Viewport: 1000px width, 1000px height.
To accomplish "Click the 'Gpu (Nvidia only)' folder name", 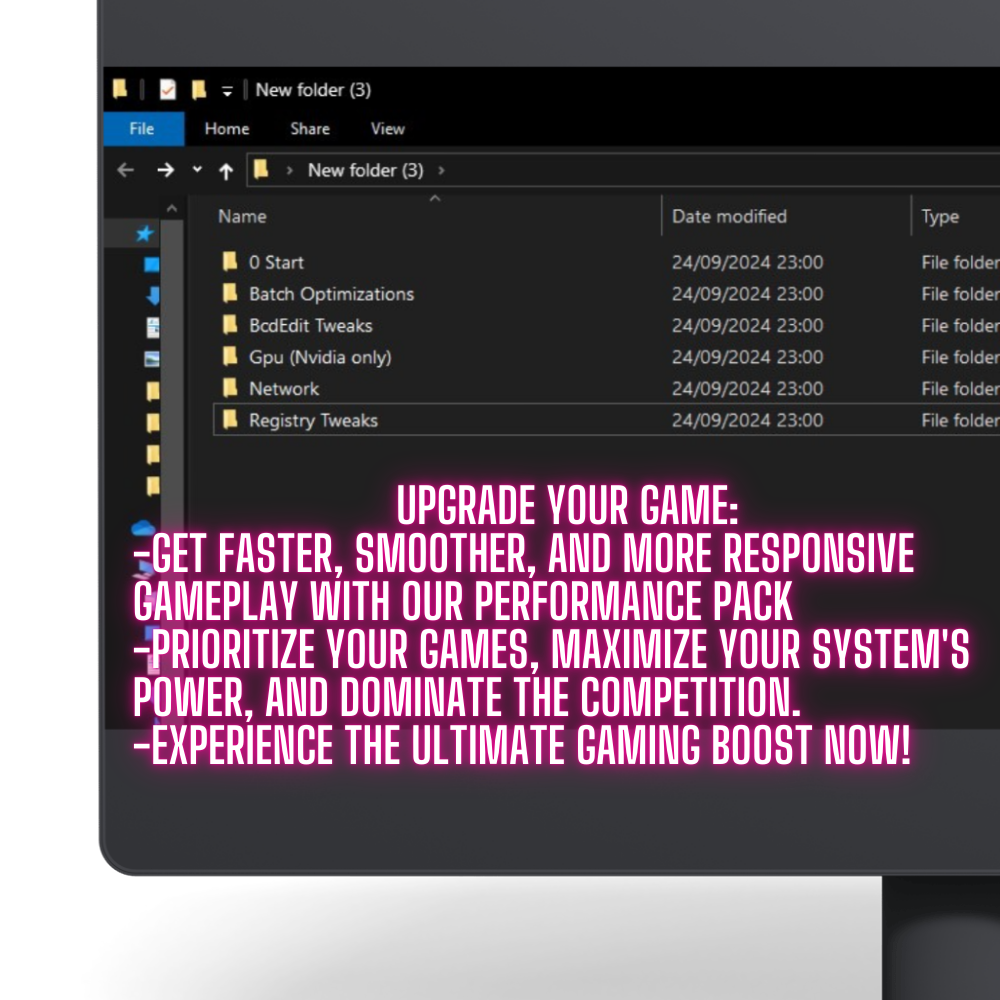I will tap(320, 357).
